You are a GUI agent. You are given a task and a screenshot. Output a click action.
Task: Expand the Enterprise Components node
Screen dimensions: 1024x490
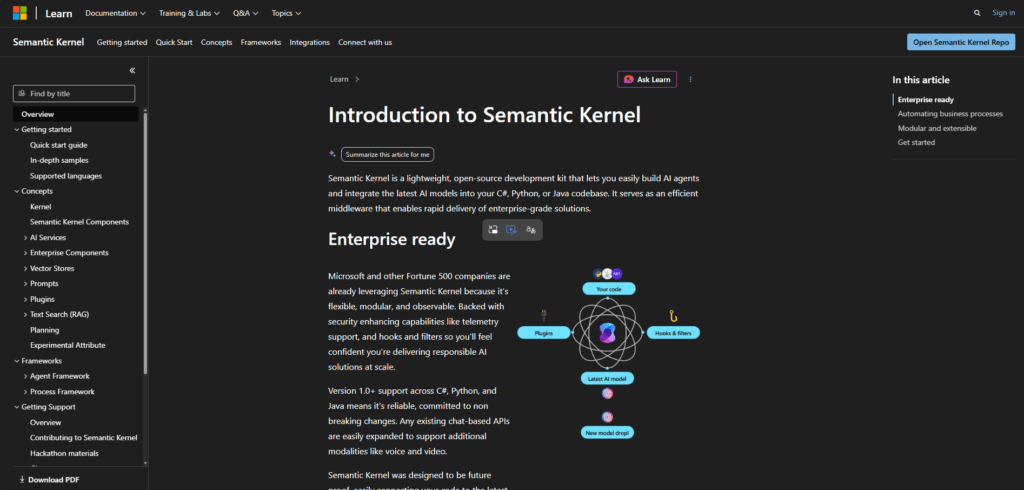pyautogui.click(x=25, y=253)
